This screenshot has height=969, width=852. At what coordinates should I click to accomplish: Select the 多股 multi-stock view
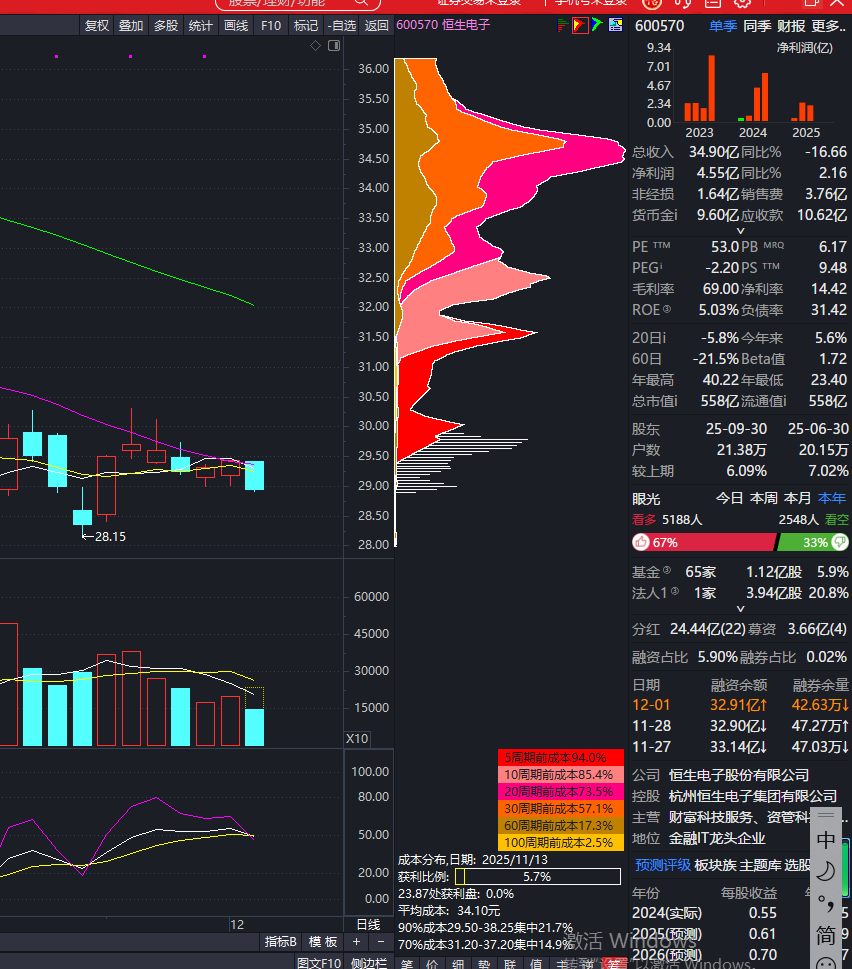click(166, 25)
